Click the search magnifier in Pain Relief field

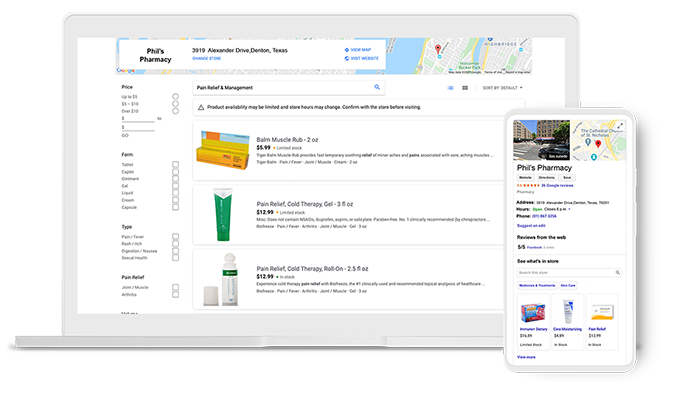tap(377, 87)
